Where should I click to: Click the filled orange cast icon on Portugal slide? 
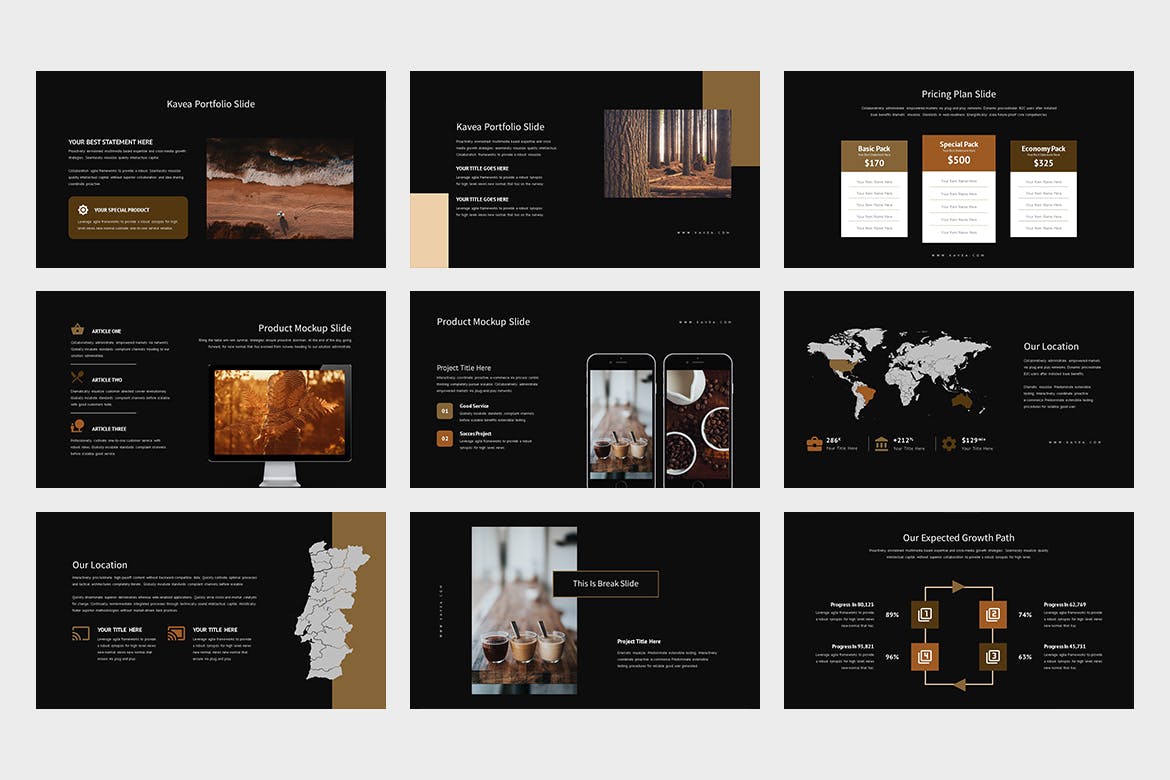tap(176, 633)
